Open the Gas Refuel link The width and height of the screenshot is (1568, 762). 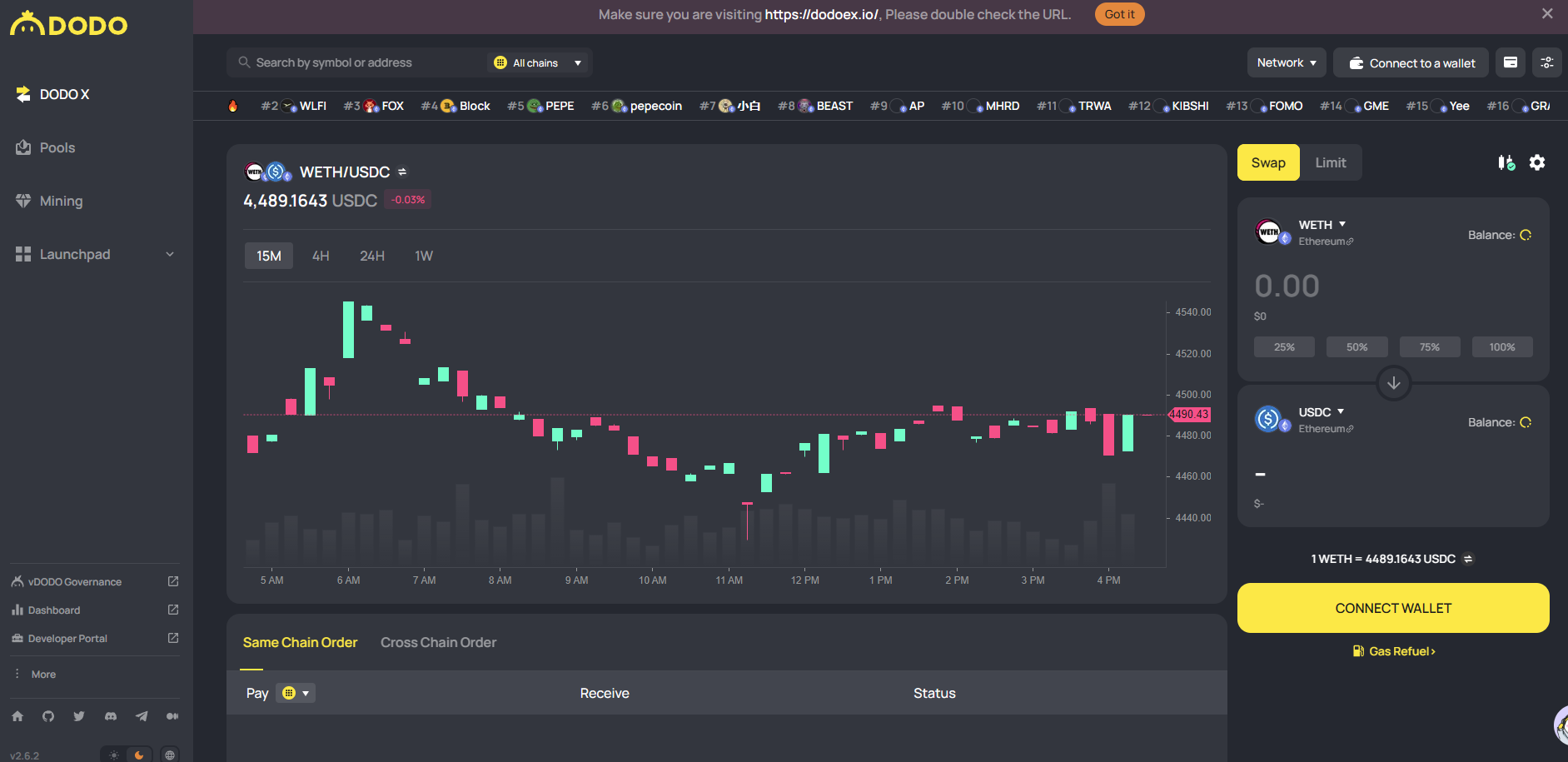1395,651
